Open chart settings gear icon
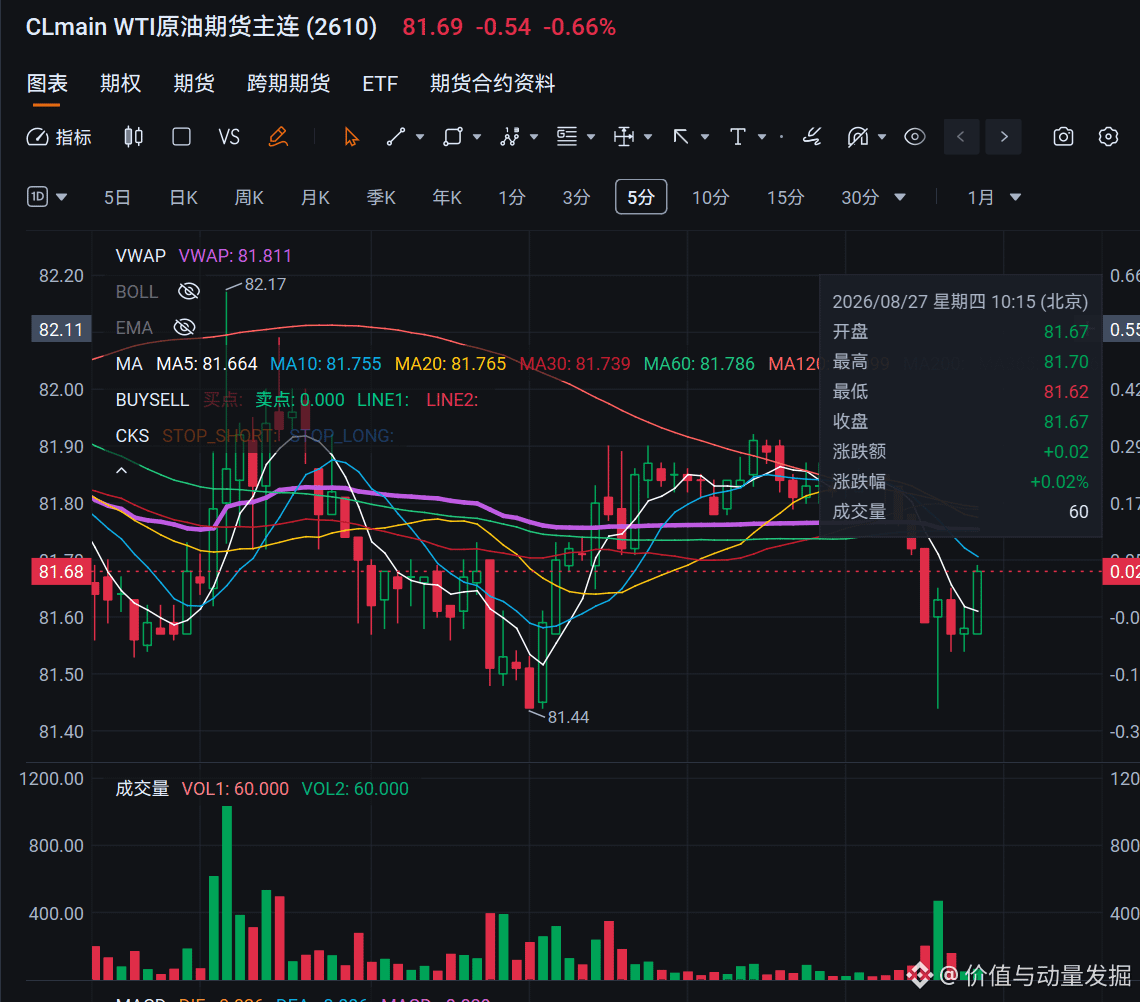 (x=1108, y=137)
